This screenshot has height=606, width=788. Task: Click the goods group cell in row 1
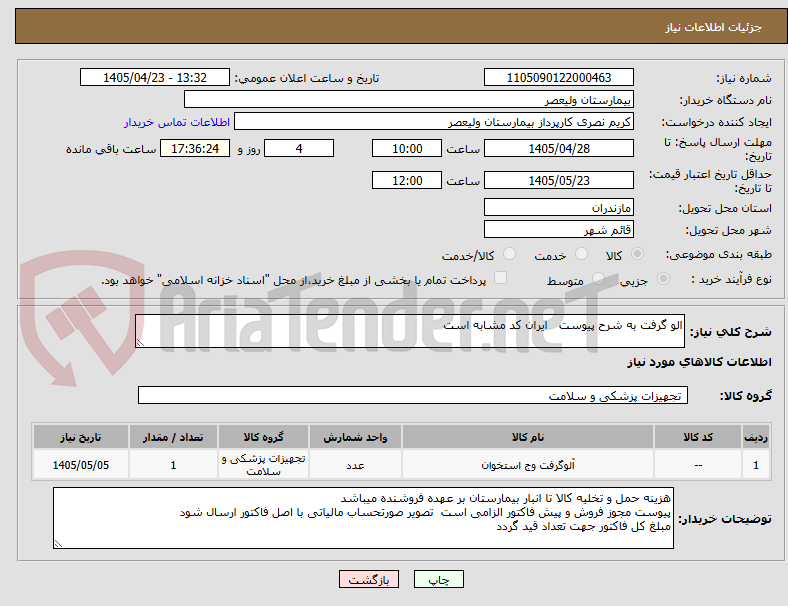(x=263, y=465)
